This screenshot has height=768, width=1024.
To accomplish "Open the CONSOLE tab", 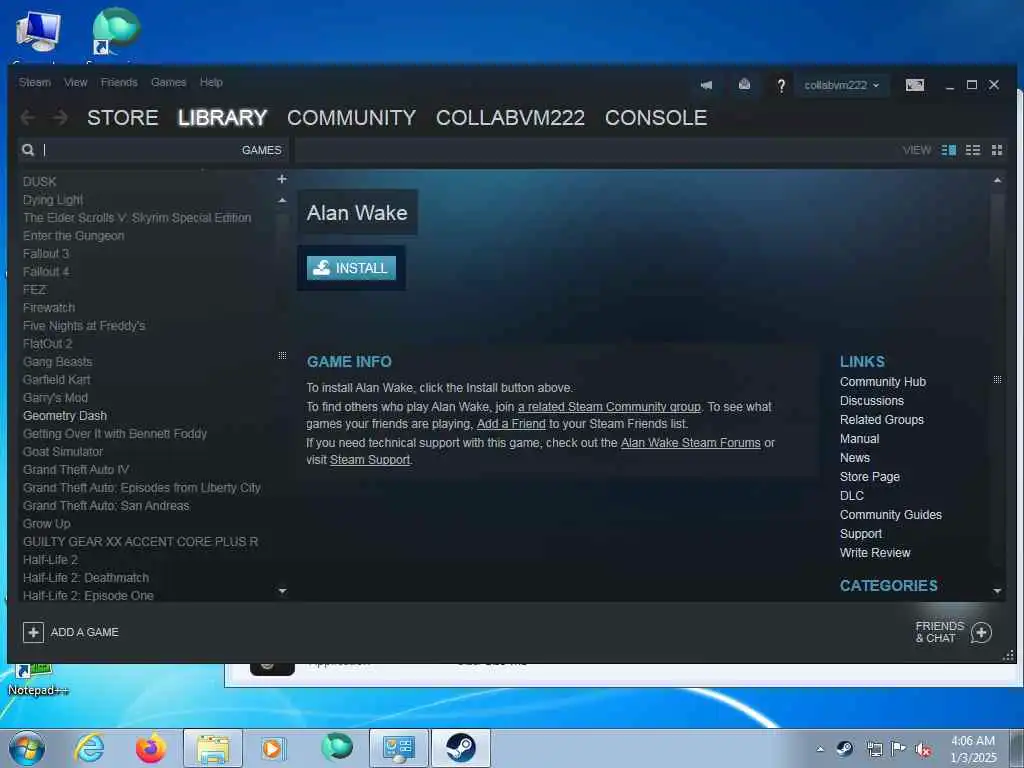I will pyautogui.click(x=656, y=118).
